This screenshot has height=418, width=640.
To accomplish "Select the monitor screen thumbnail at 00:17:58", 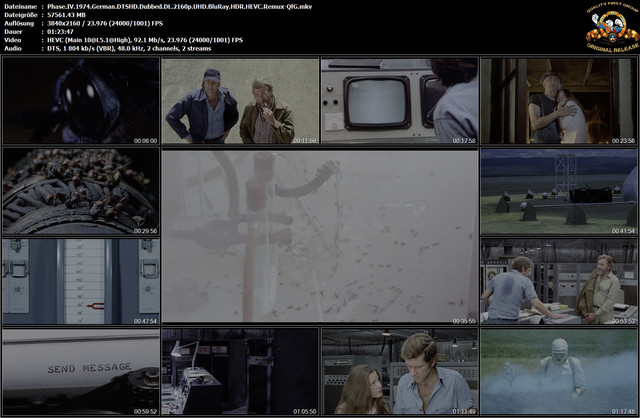I will coord(400,100).
